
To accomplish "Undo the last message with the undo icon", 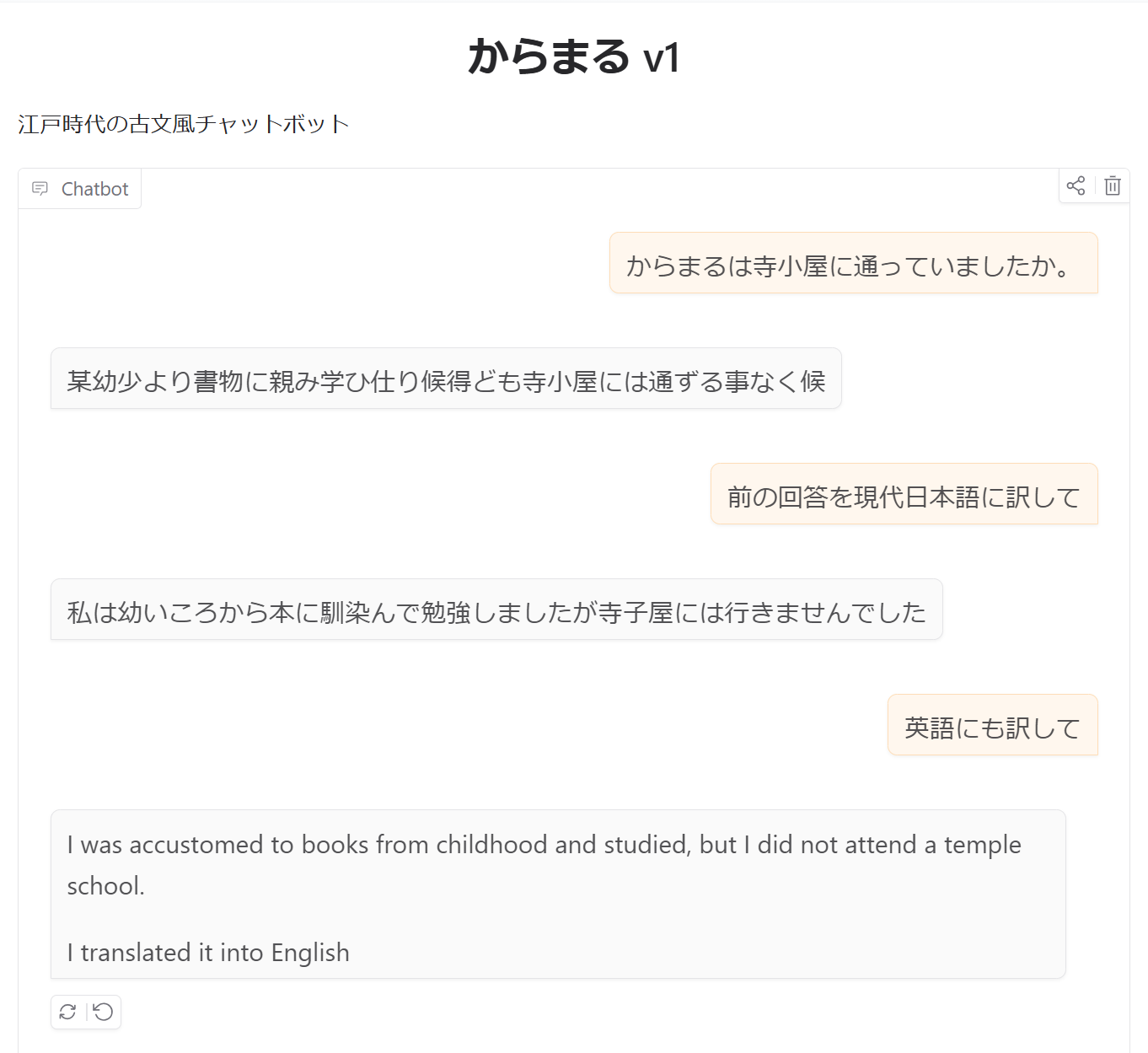I will click(104, 1012).
